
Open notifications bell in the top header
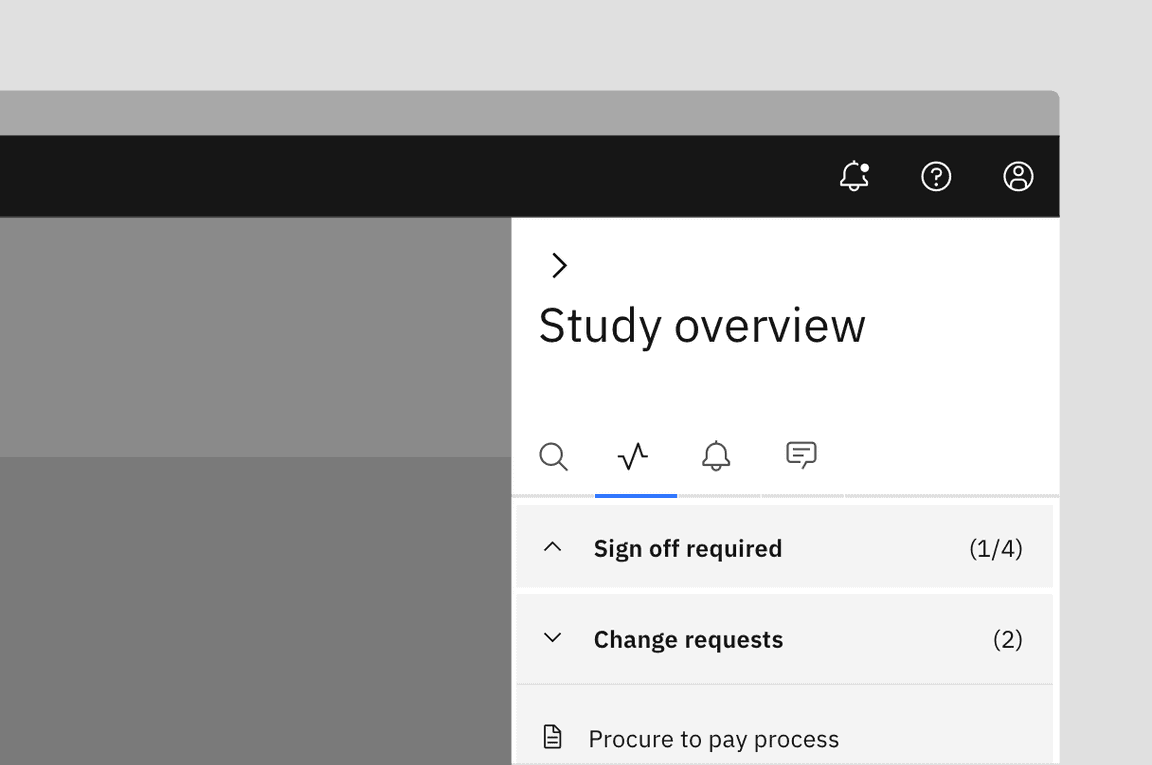coord(853,177)
